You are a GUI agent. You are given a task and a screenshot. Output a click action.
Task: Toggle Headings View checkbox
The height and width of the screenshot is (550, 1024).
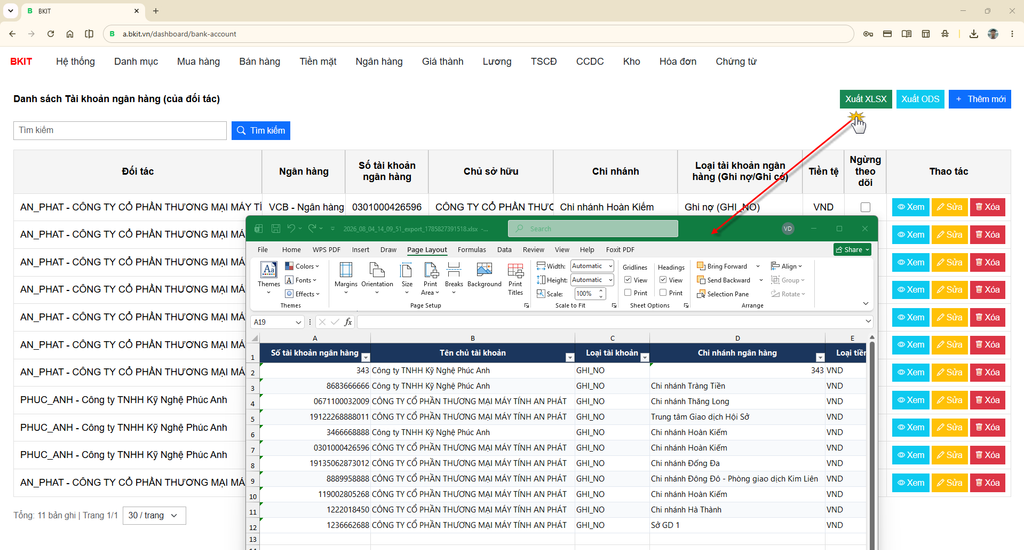click(x=663, y=280)
